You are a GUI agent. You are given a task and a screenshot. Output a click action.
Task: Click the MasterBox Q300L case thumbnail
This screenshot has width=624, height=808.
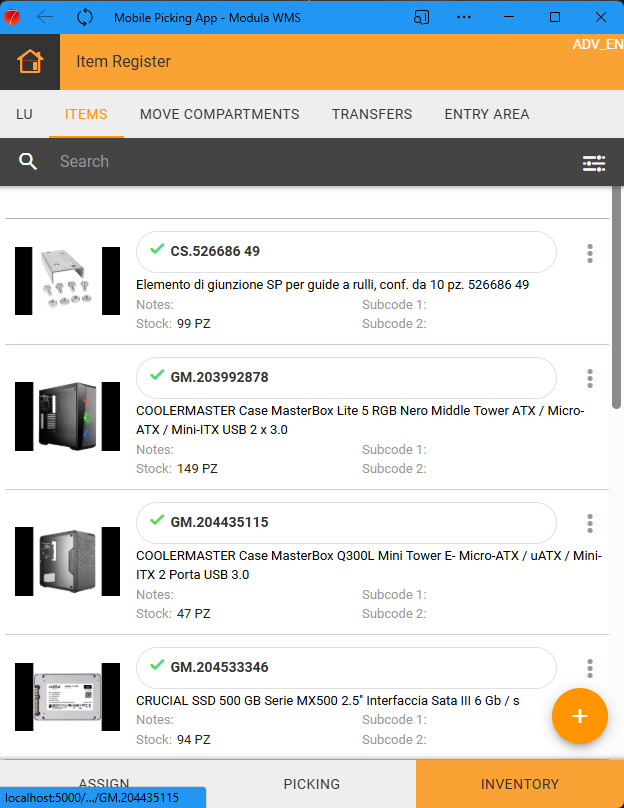67,561
